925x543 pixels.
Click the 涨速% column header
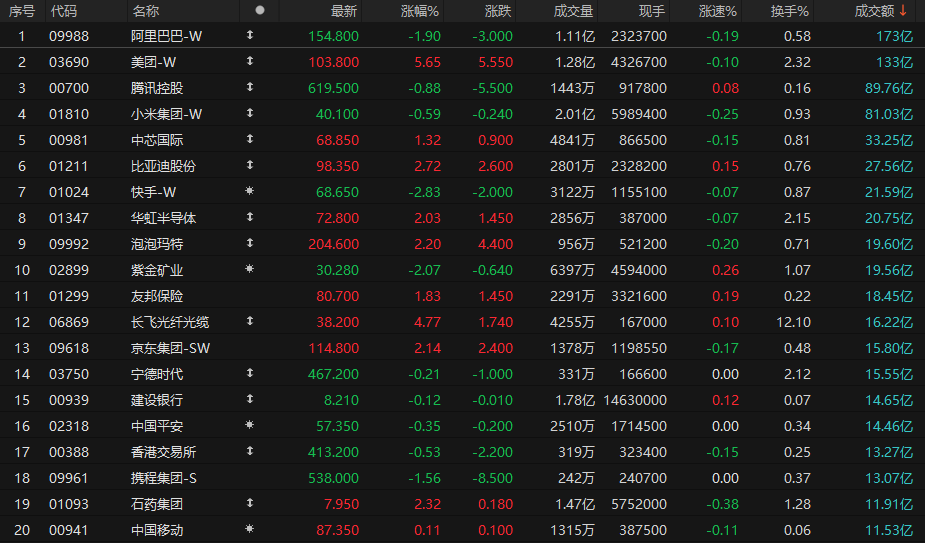pyautogui.click(x=717, y=11)
